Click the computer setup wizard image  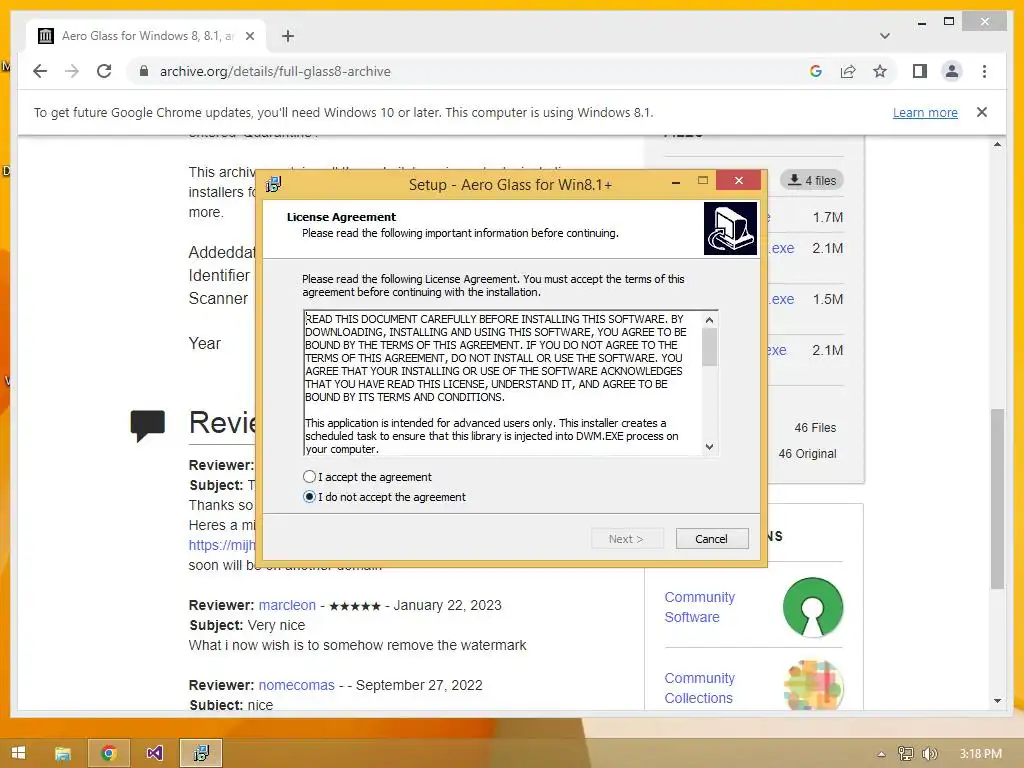[x=730, y=229]
